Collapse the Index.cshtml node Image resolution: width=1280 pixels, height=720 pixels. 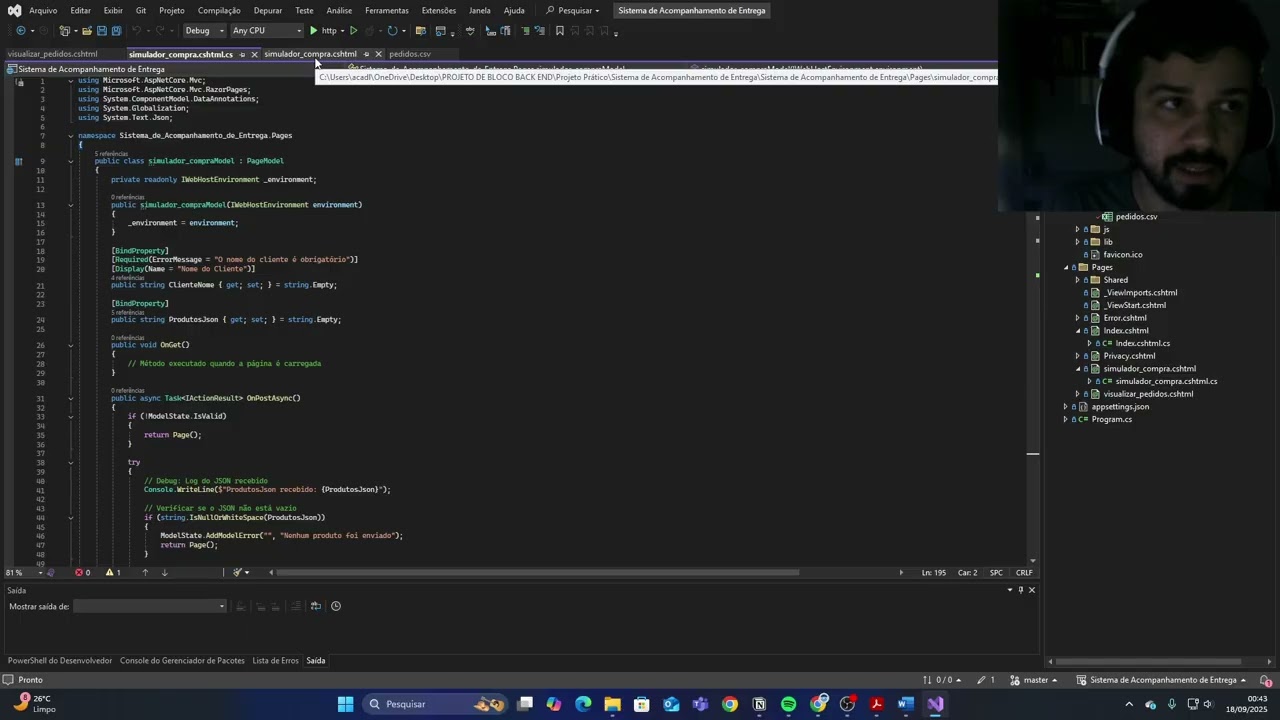1078,331
